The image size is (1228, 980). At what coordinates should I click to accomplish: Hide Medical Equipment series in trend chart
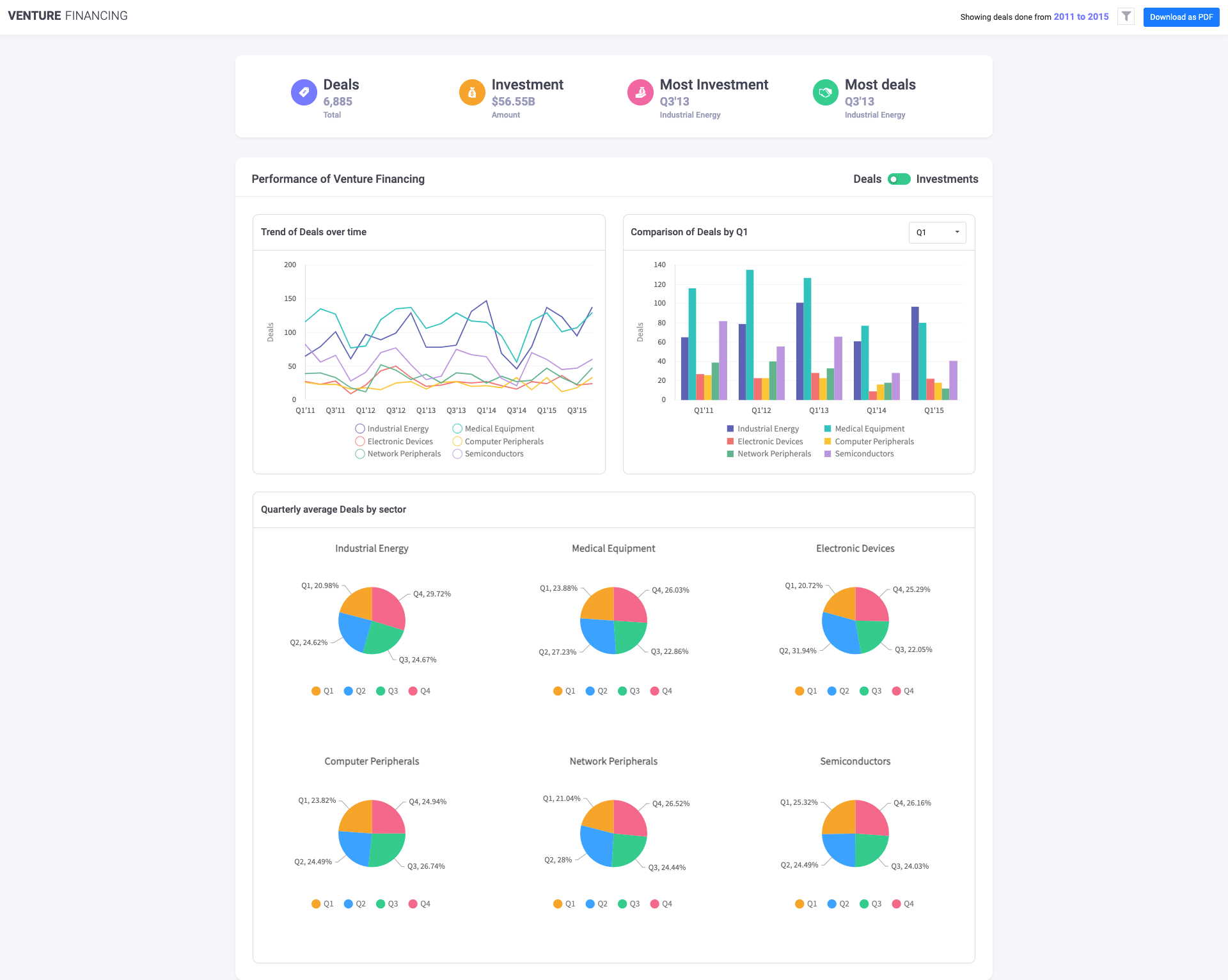tap(493, 429)
